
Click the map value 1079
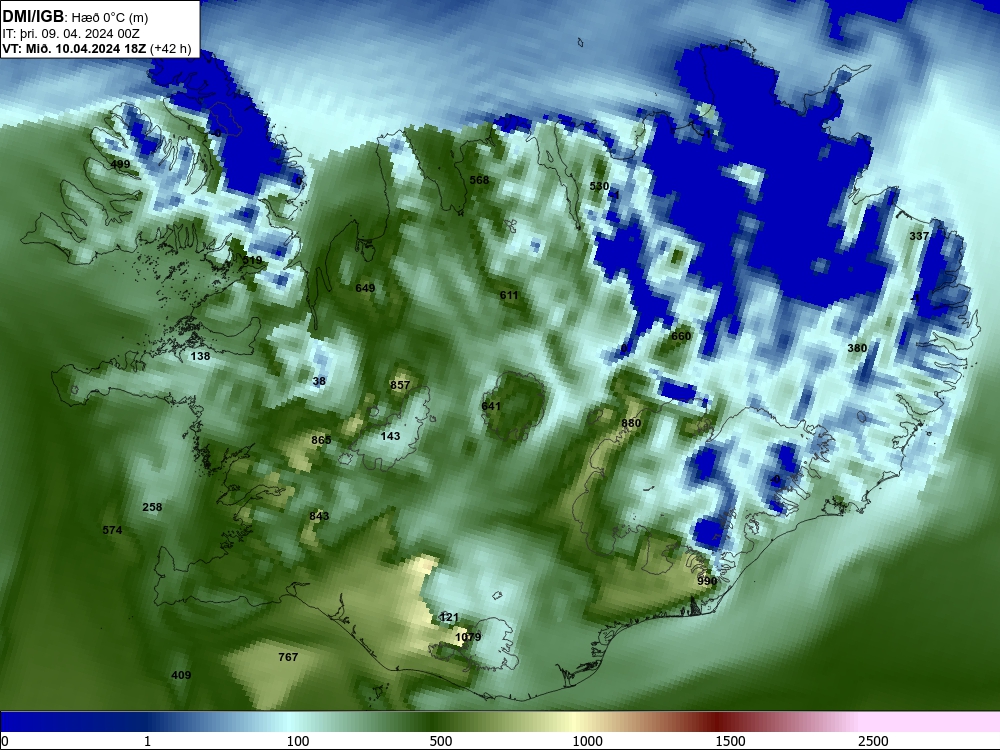click(x=468, y=637)
